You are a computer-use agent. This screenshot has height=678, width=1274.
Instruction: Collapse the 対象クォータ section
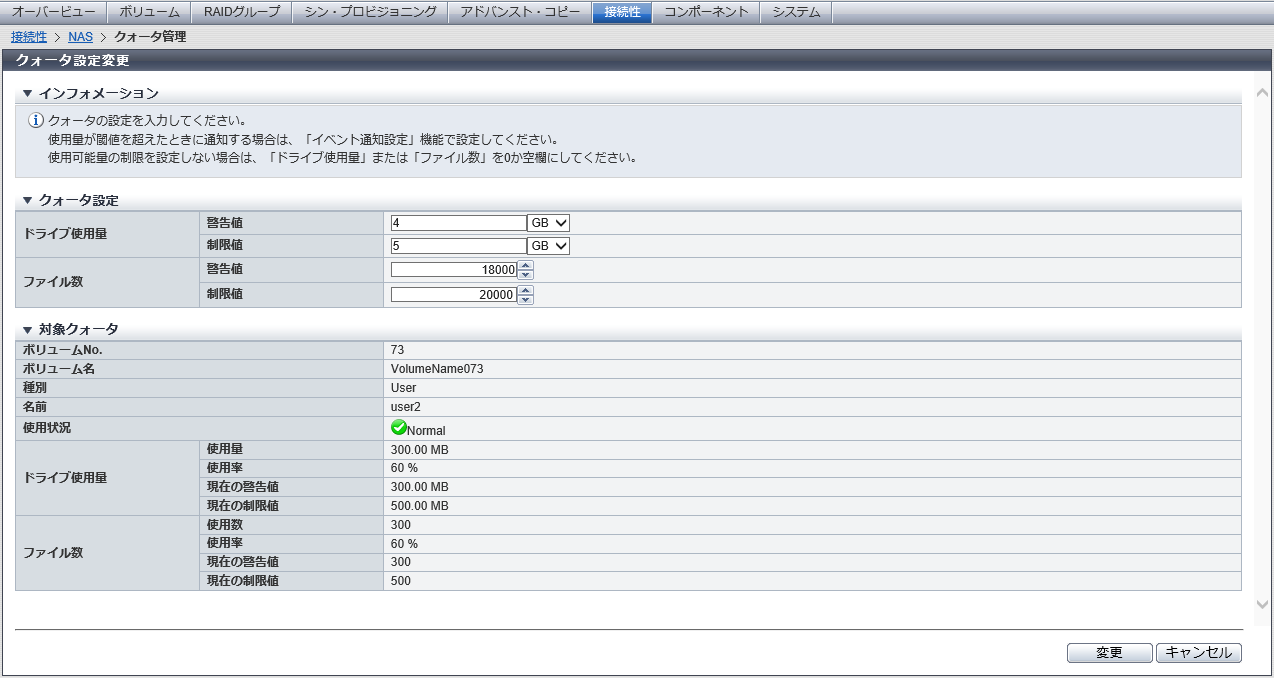(x=27, y=329)
